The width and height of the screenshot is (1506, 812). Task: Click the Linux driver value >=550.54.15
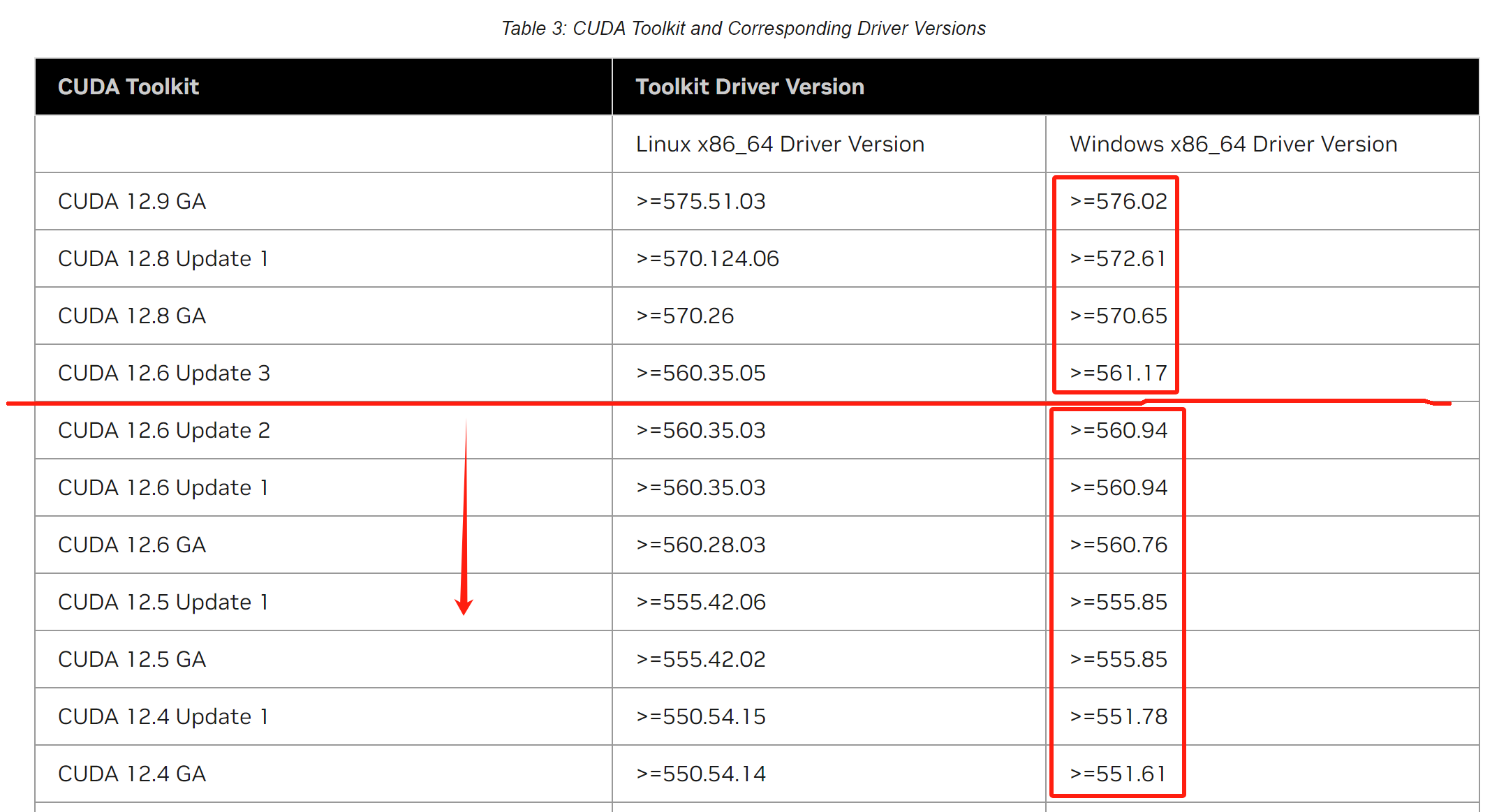(x=700, y=716)
